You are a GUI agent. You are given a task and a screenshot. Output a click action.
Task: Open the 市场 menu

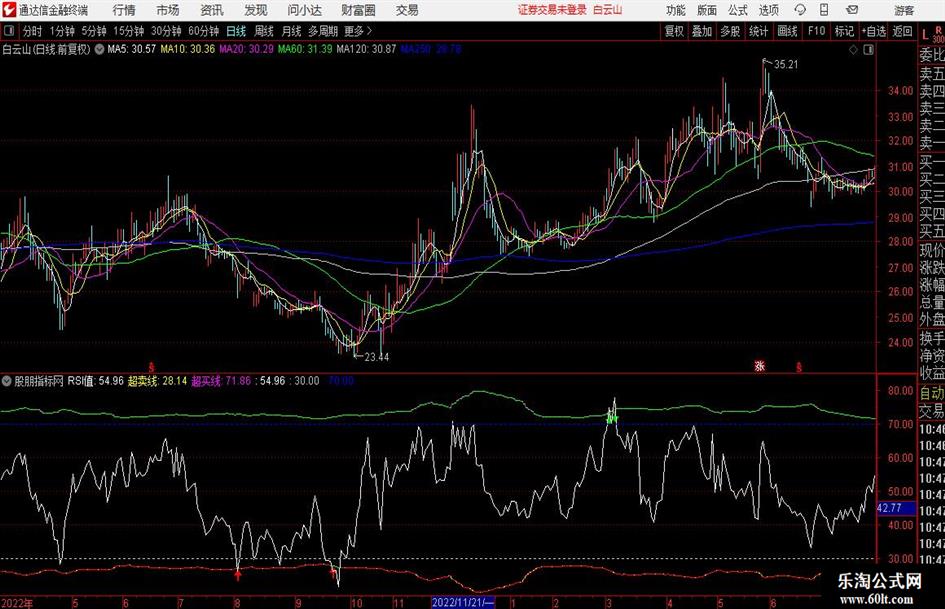click(168, 10)
